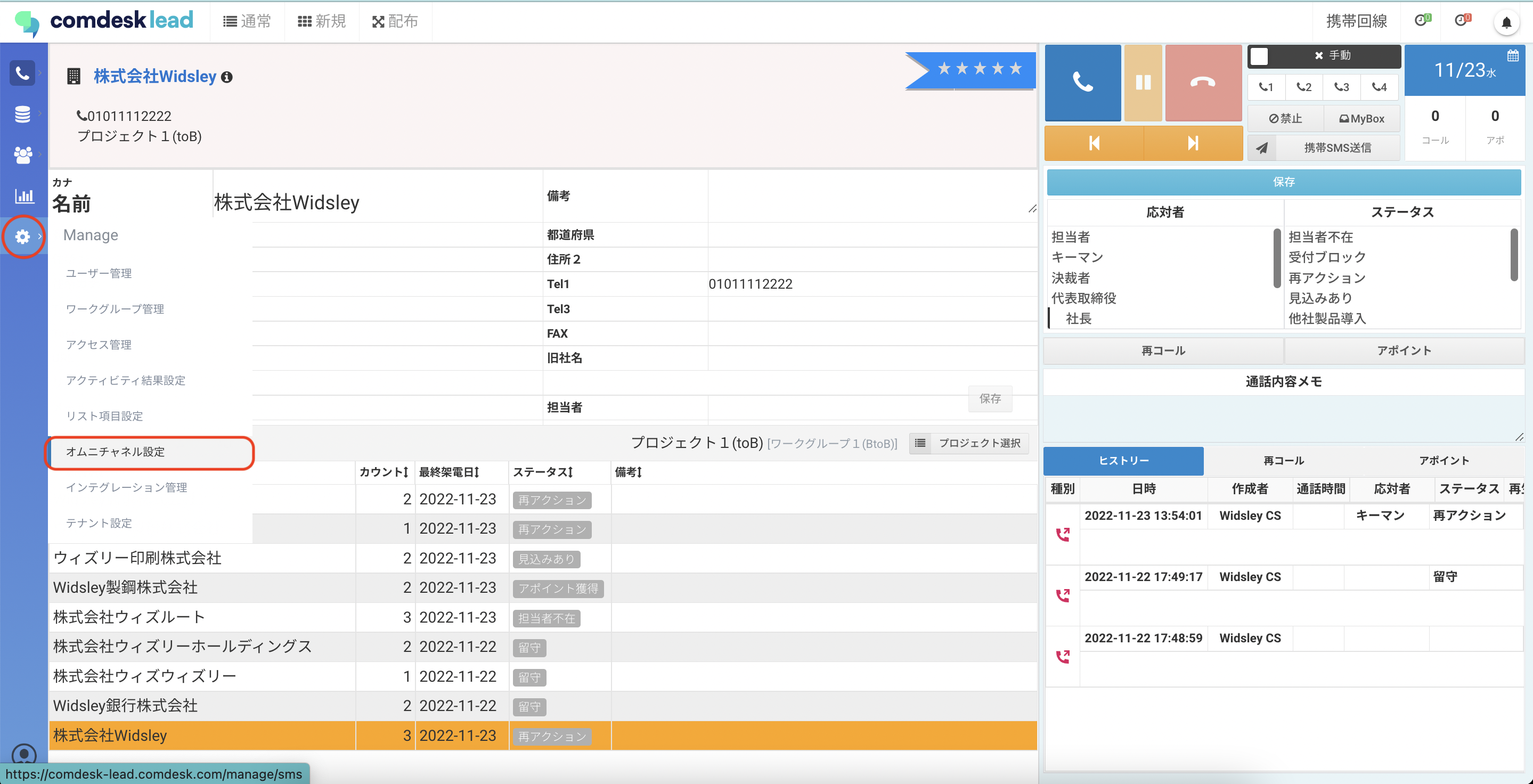Go to next record arrow button
The image size is (1533, 784).
pos(1193,143)
